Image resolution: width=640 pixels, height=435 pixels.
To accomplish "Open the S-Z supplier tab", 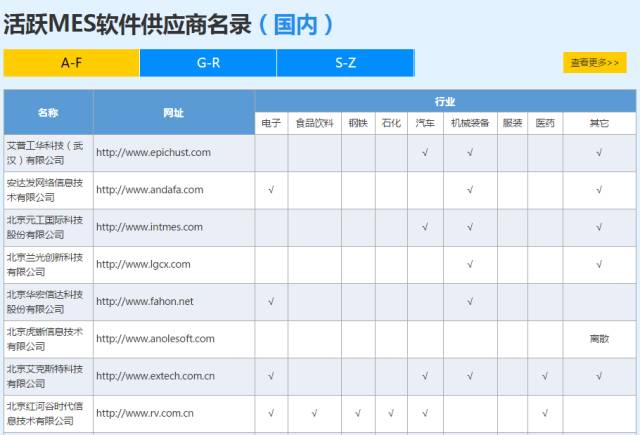I will coord(345,63).
